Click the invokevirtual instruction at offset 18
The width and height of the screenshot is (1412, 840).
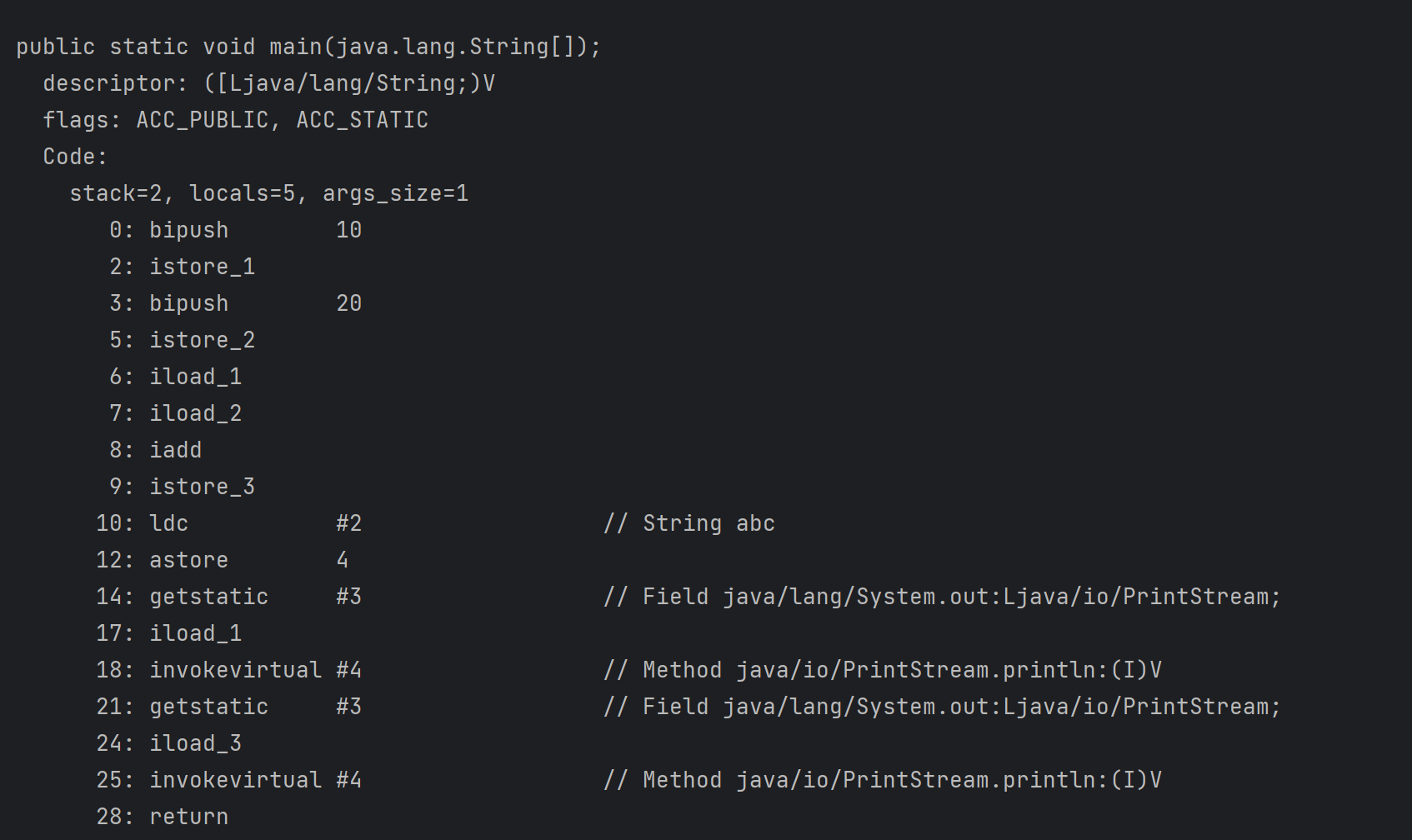pyautogui.click(x=235, y=670)
